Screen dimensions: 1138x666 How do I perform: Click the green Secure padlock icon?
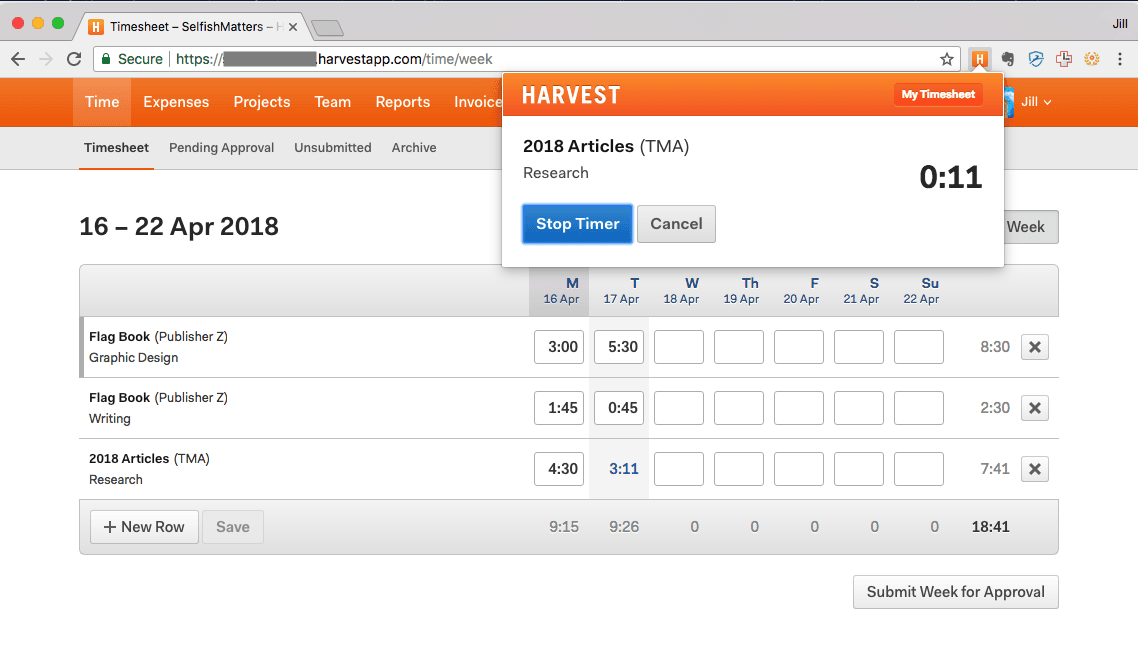point(106,59)
